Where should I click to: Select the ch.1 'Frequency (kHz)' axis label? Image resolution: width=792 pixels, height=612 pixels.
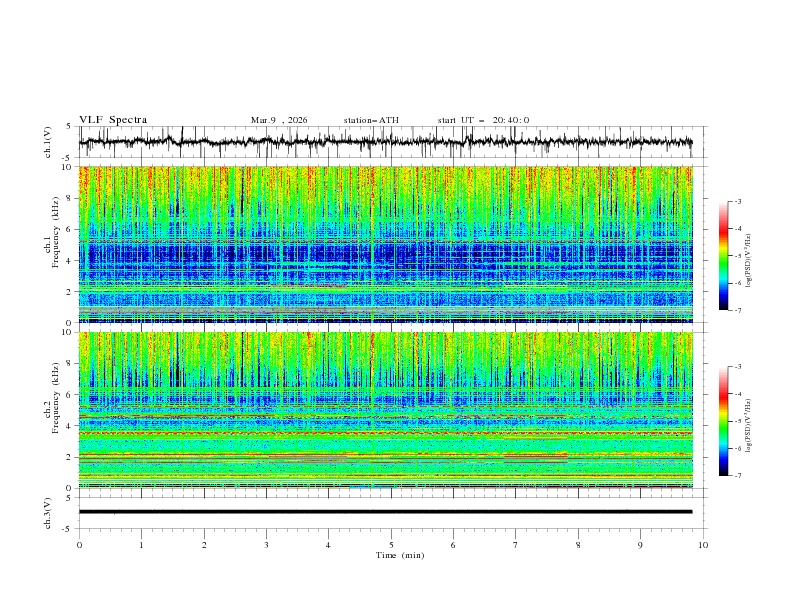coord(56,231)
